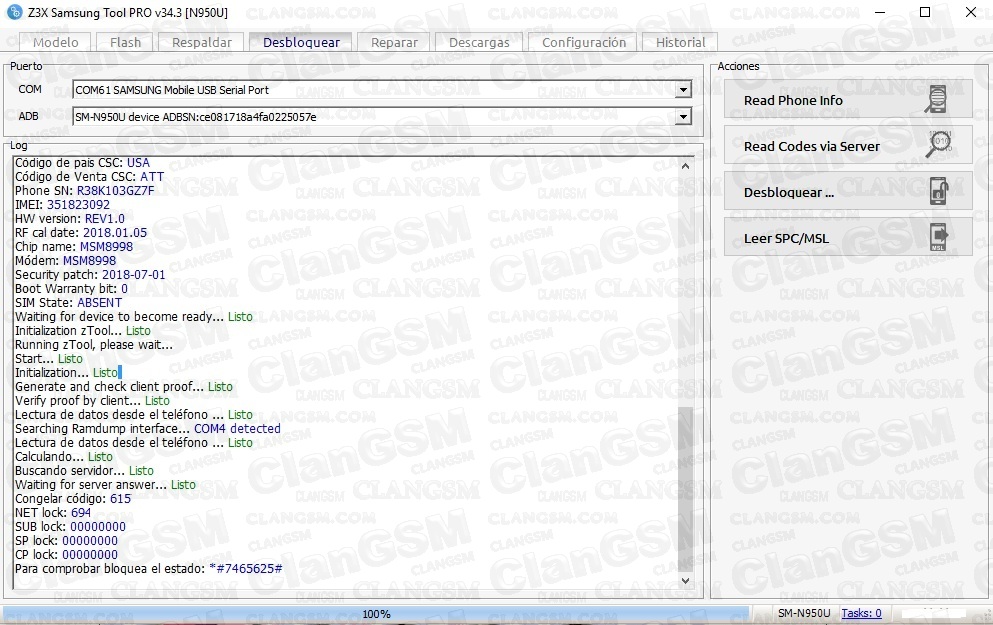993x625 pixels.
Task: Click the SUB lock: 00000000 line
Action: click(x=70, y=527)
